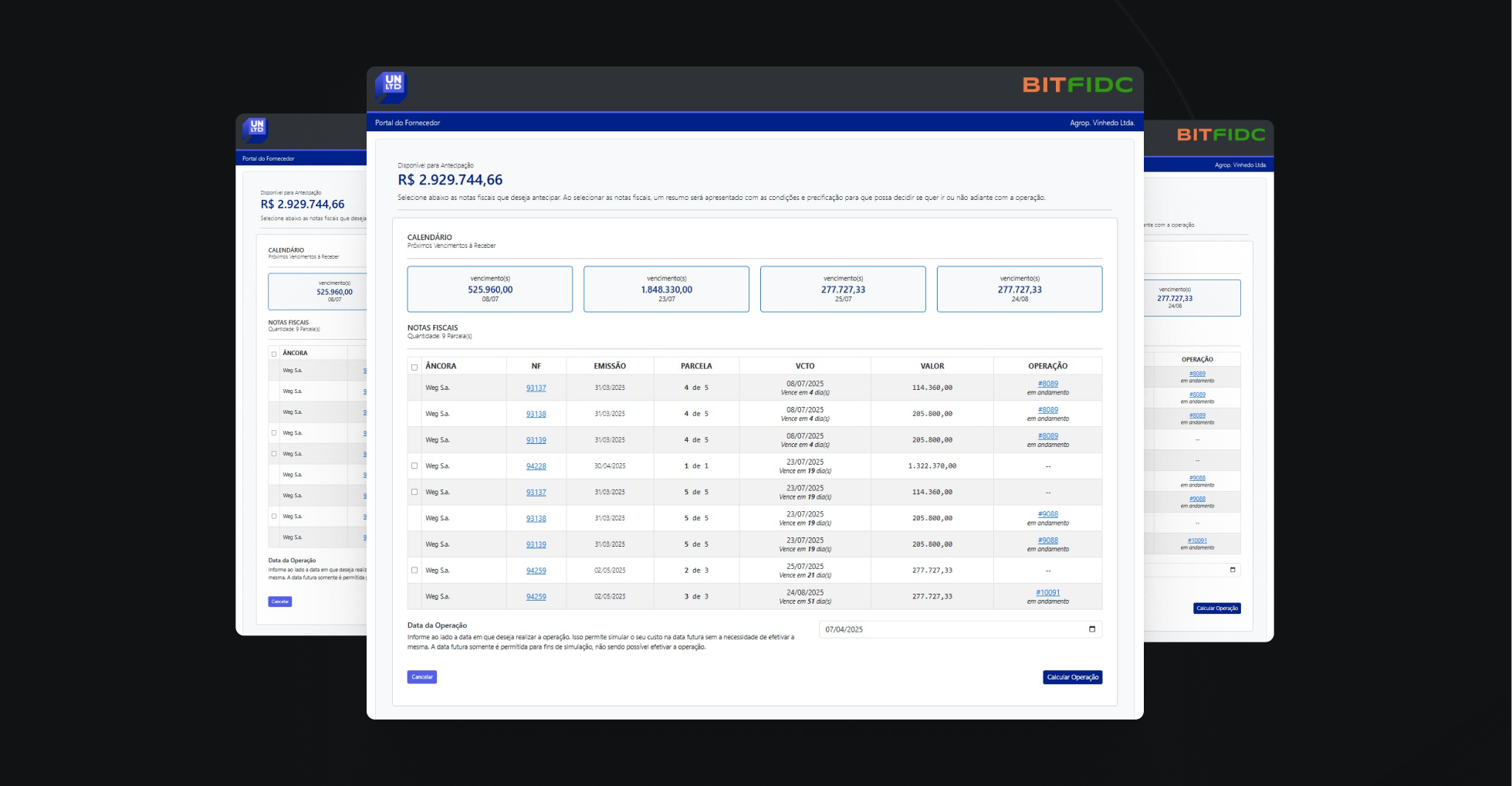Click the BITFIDC logo in center window header
1512x786 pixels.
(x=1077, y=85)
